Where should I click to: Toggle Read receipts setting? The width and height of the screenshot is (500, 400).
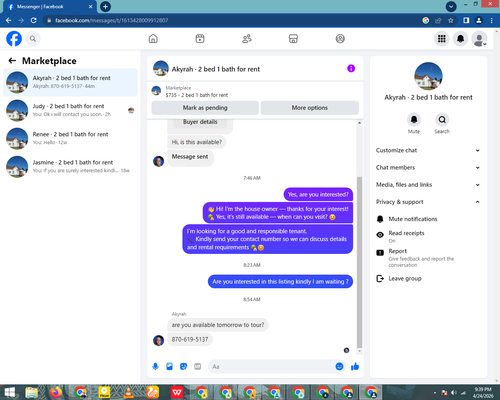428,236
